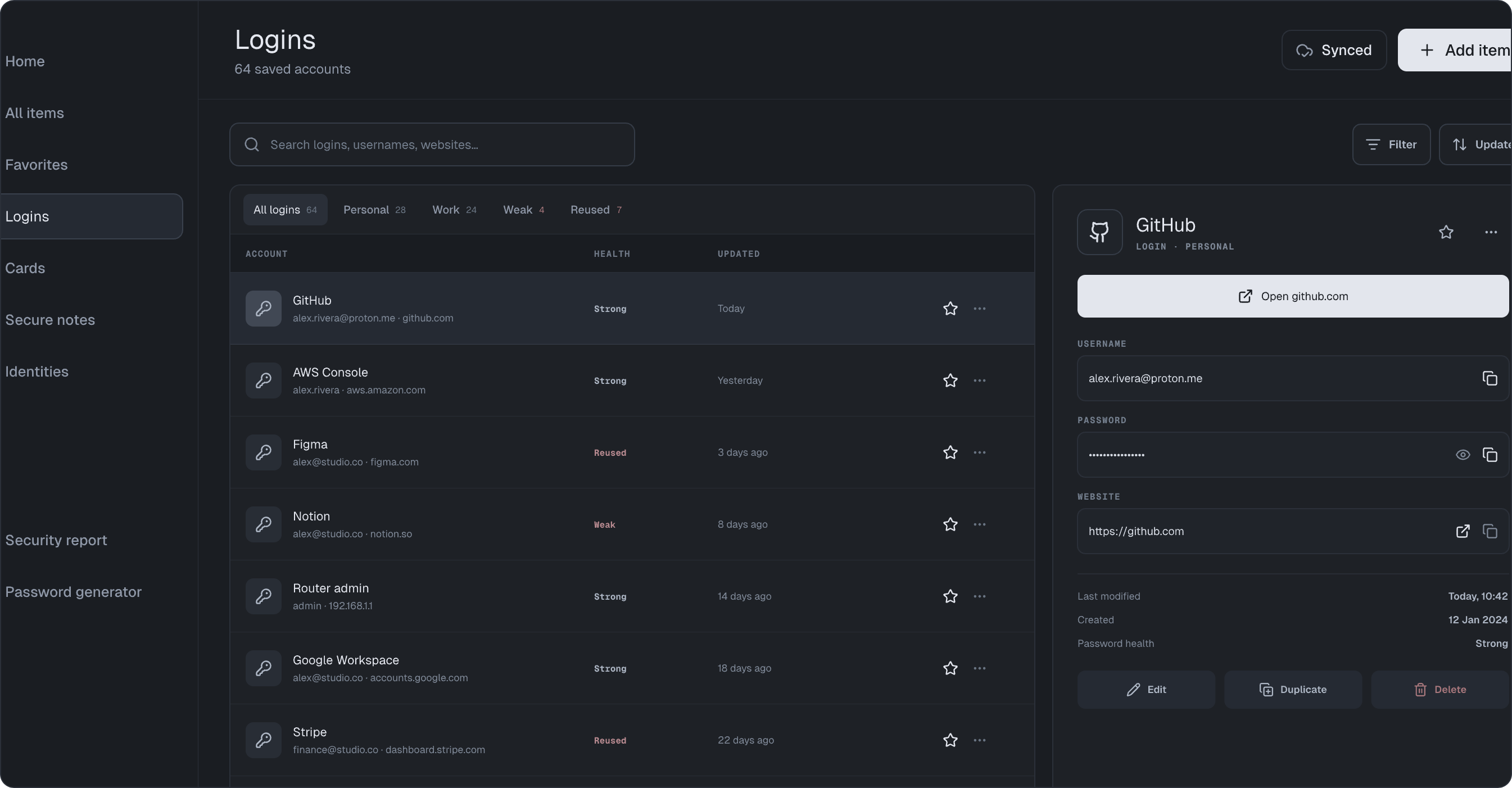Switch to the Weak tab
The image size is (1512, 788).
(523, 210)
